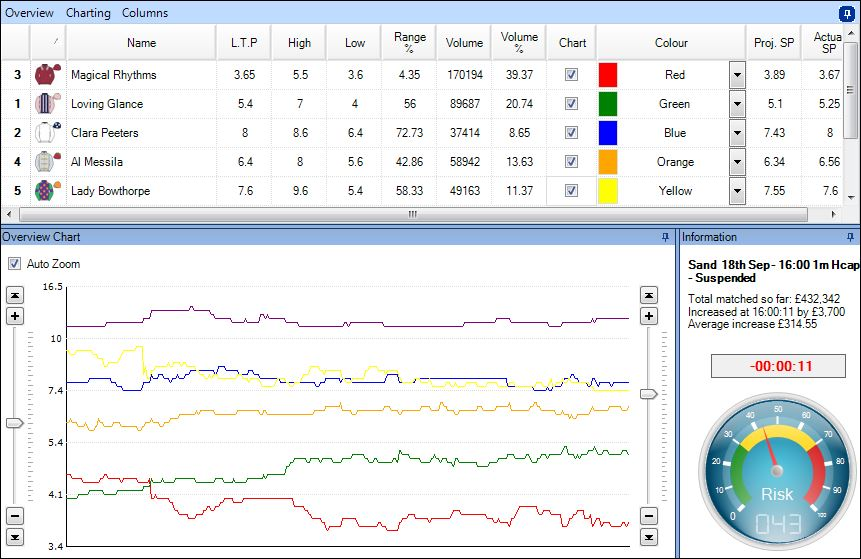Click Loving Glance jockey silks icon
This screenshot has width=861, height=559.
tap(47, 103)
